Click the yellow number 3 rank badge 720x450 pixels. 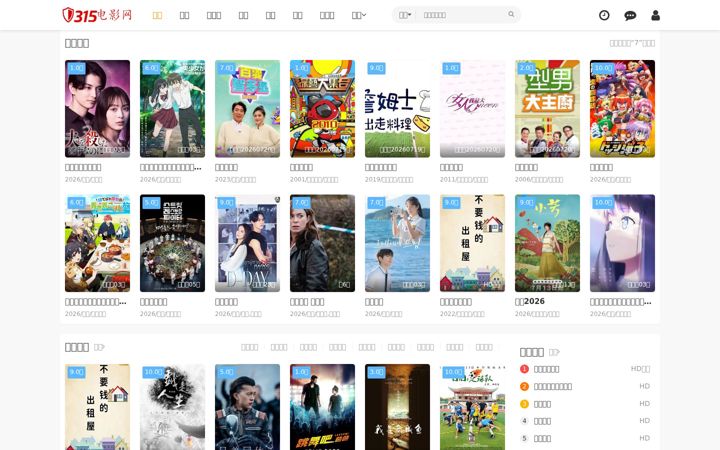(524, 404)
